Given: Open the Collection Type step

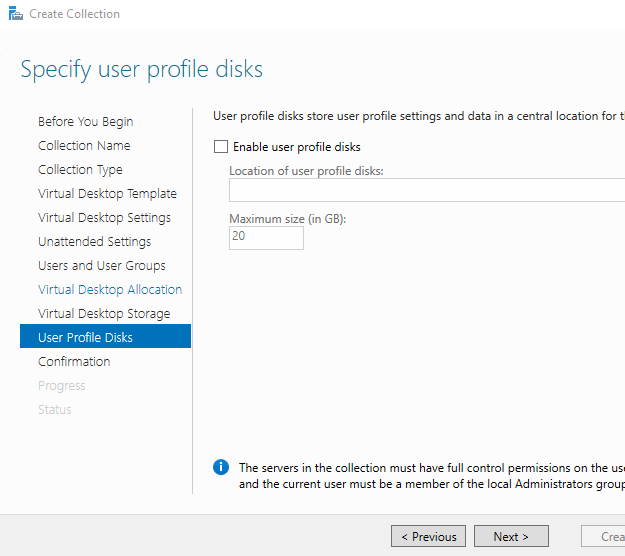Looking at the screenshot, I should coord(80,170).
